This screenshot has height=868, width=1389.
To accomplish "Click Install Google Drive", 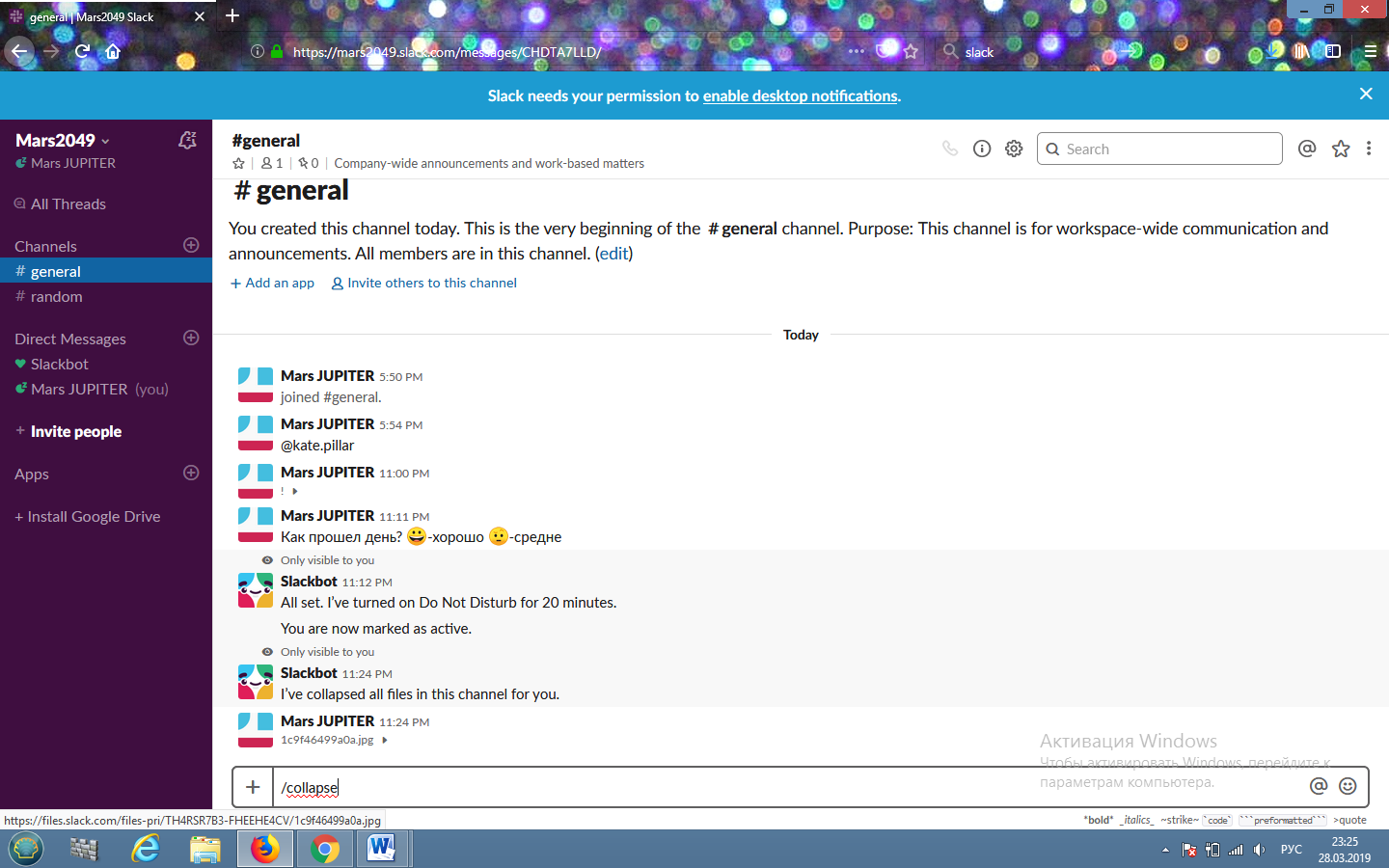I will coord(88,516).
